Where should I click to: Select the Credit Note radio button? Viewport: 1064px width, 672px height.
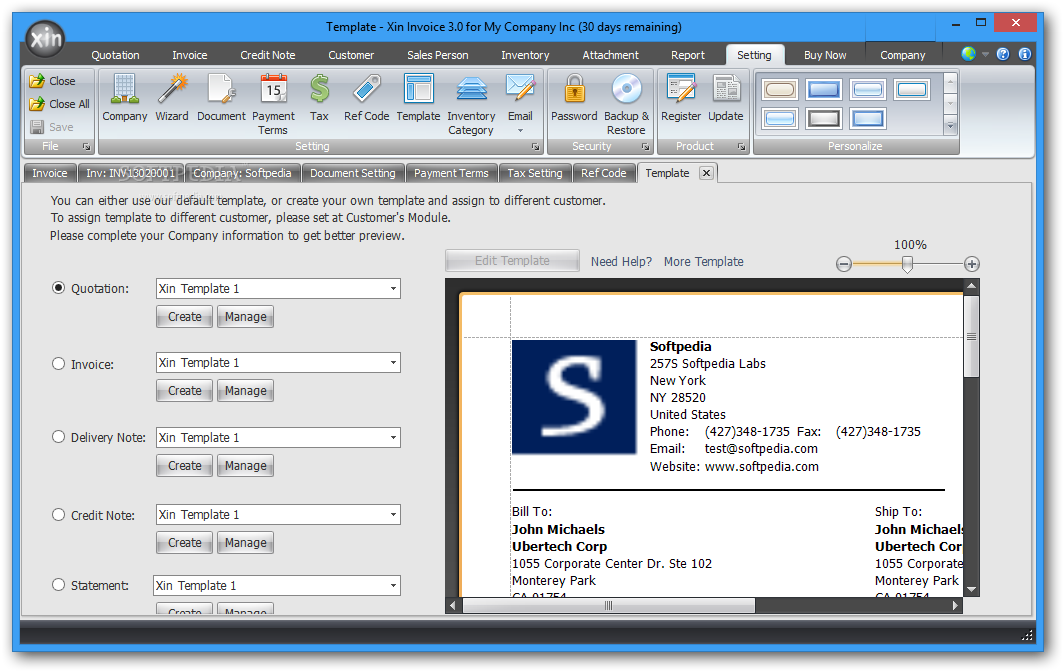point(58,515)
